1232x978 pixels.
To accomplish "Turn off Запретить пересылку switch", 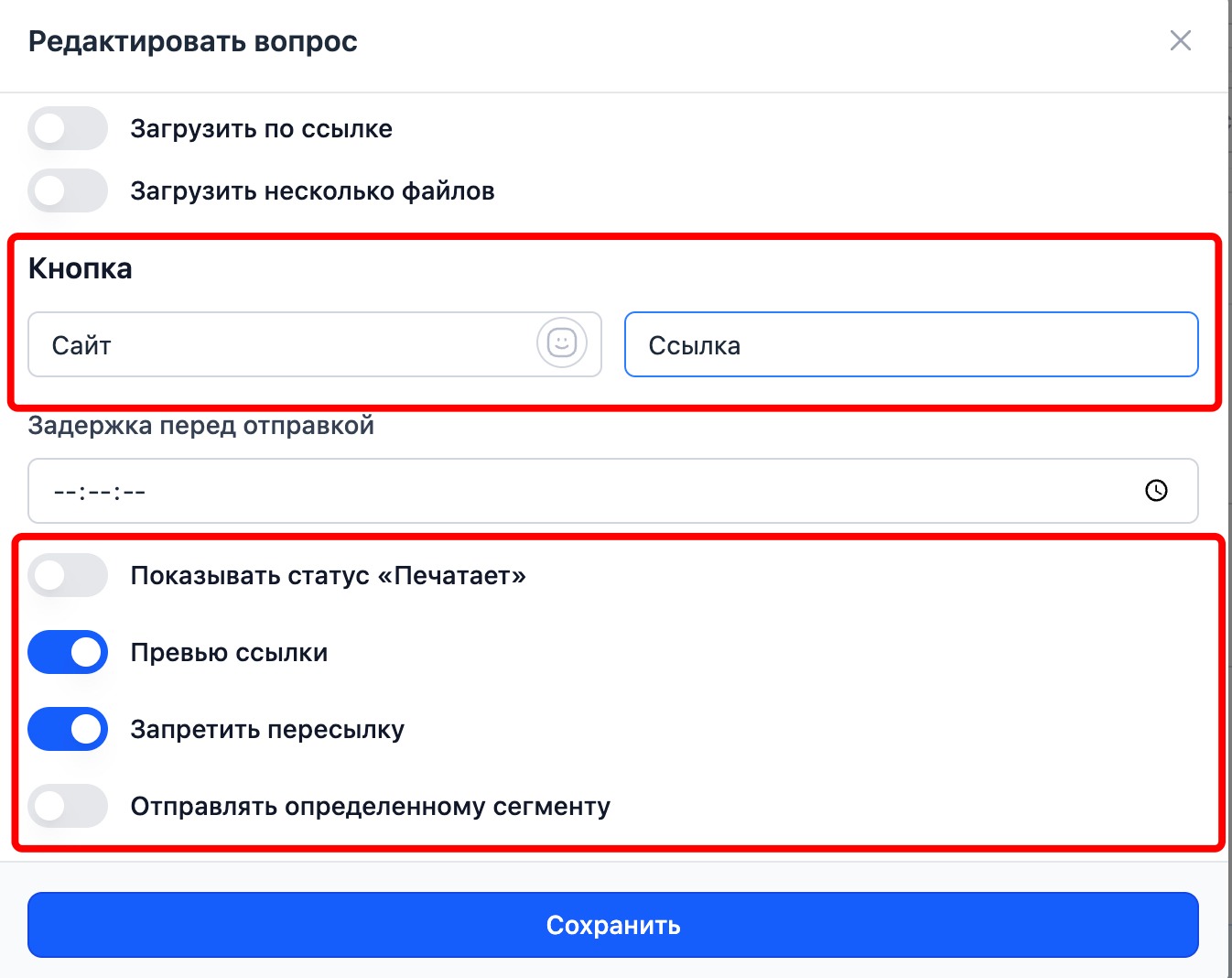I will pos(68,730).
